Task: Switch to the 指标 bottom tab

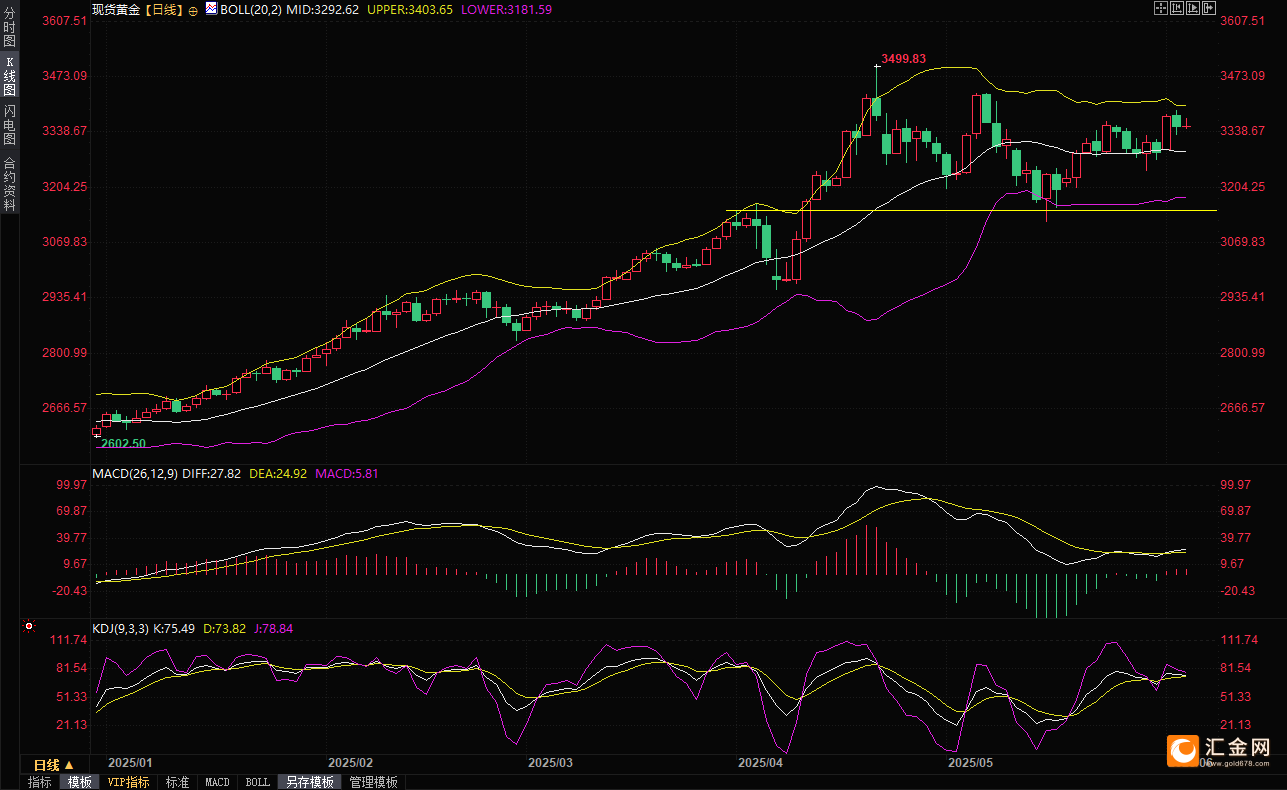Action: [x=40, y=782]
